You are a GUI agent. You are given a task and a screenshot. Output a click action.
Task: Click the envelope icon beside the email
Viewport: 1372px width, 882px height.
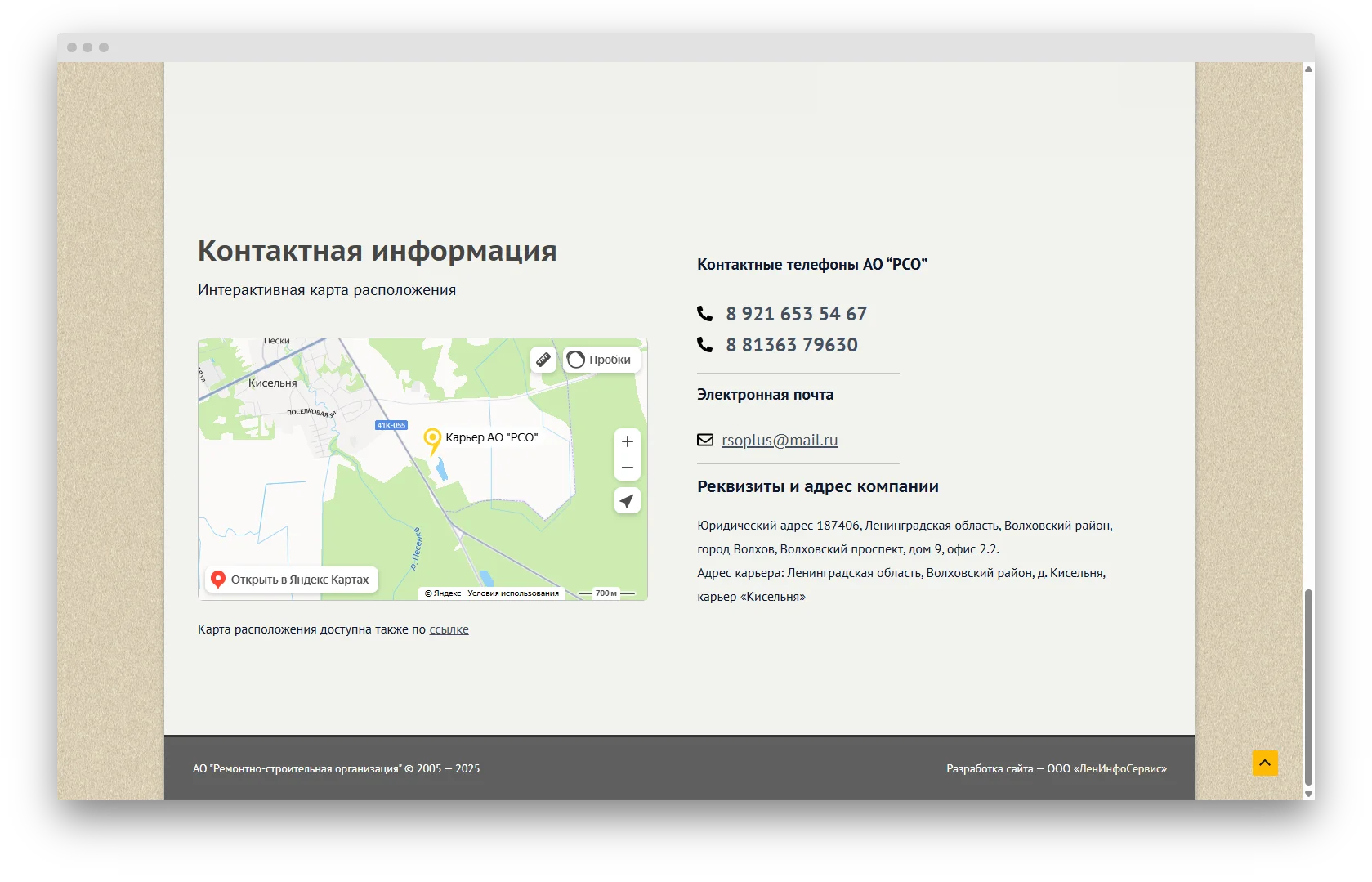pyautogui.click(x=705, y=440)
